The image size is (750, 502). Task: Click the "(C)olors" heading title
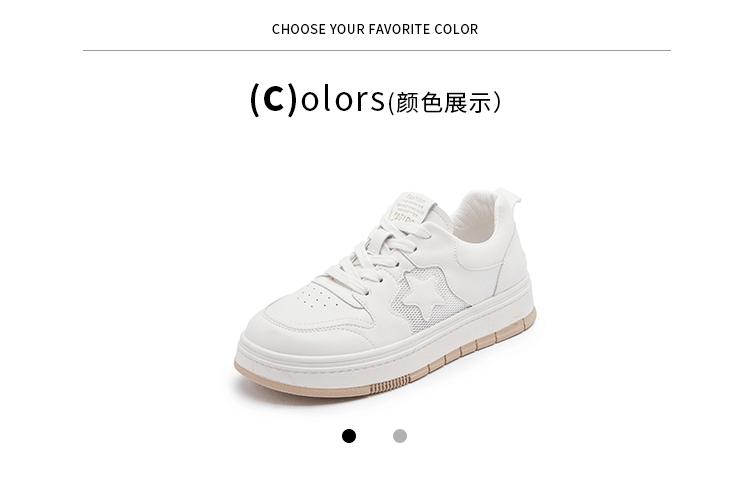pyautogui.click(x=317, y=98)
